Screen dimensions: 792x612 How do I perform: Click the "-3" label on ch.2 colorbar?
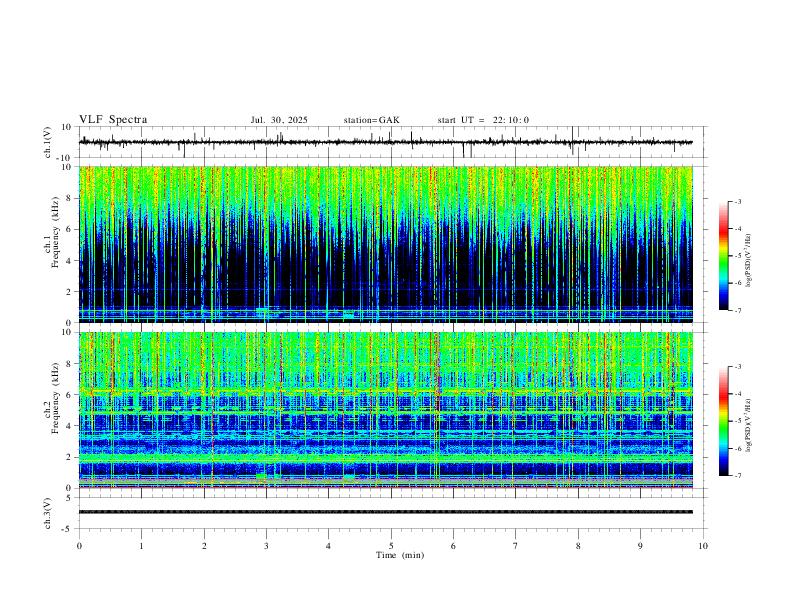738,367
